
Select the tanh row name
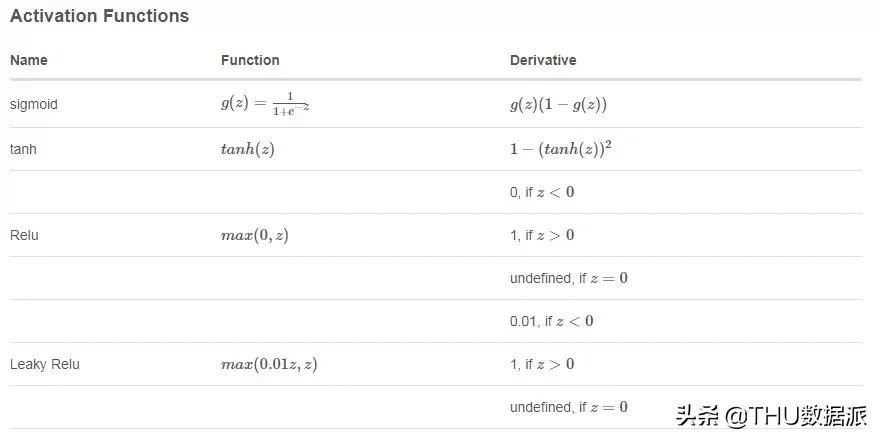pos(23,148)
